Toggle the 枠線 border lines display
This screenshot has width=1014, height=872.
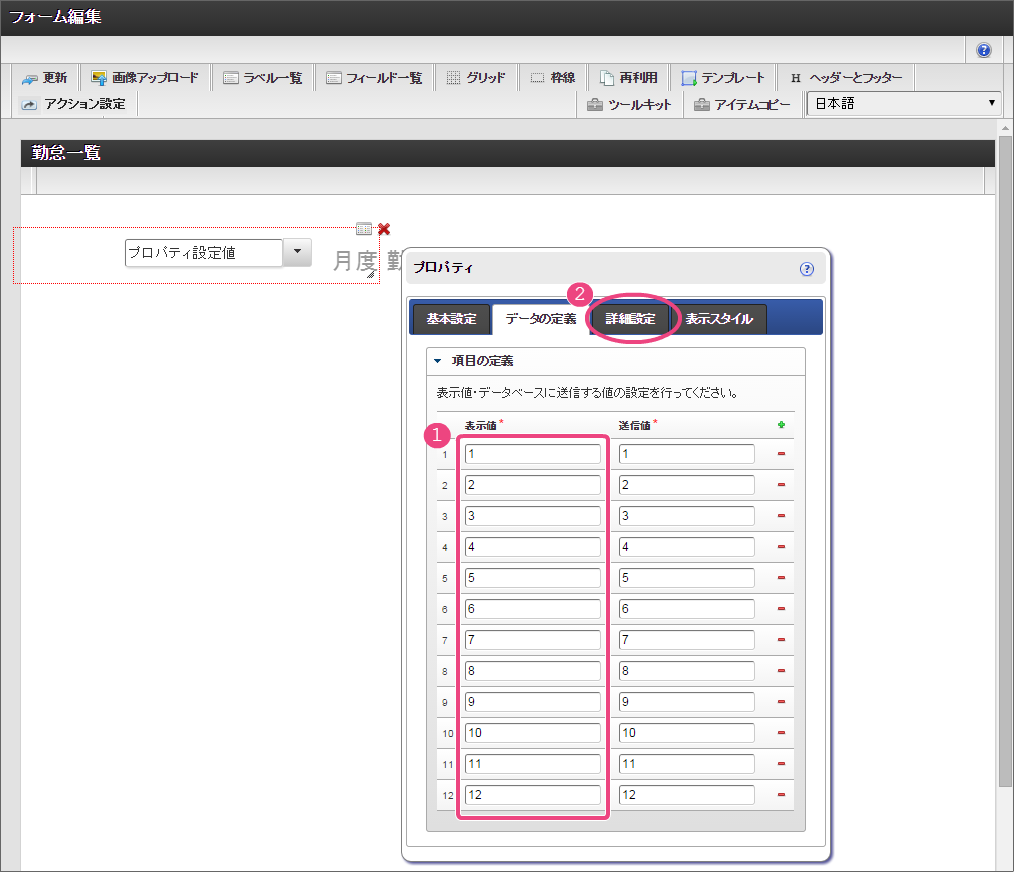(x=552, y=78)
